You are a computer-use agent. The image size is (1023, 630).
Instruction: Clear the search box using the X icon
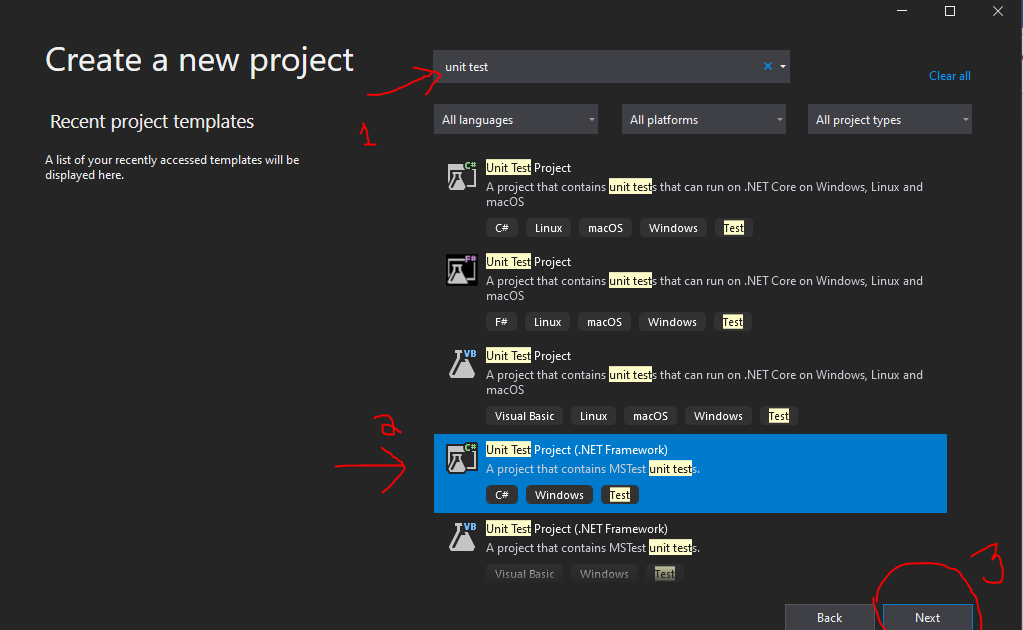pyautogui.click(x=766, y=66)
